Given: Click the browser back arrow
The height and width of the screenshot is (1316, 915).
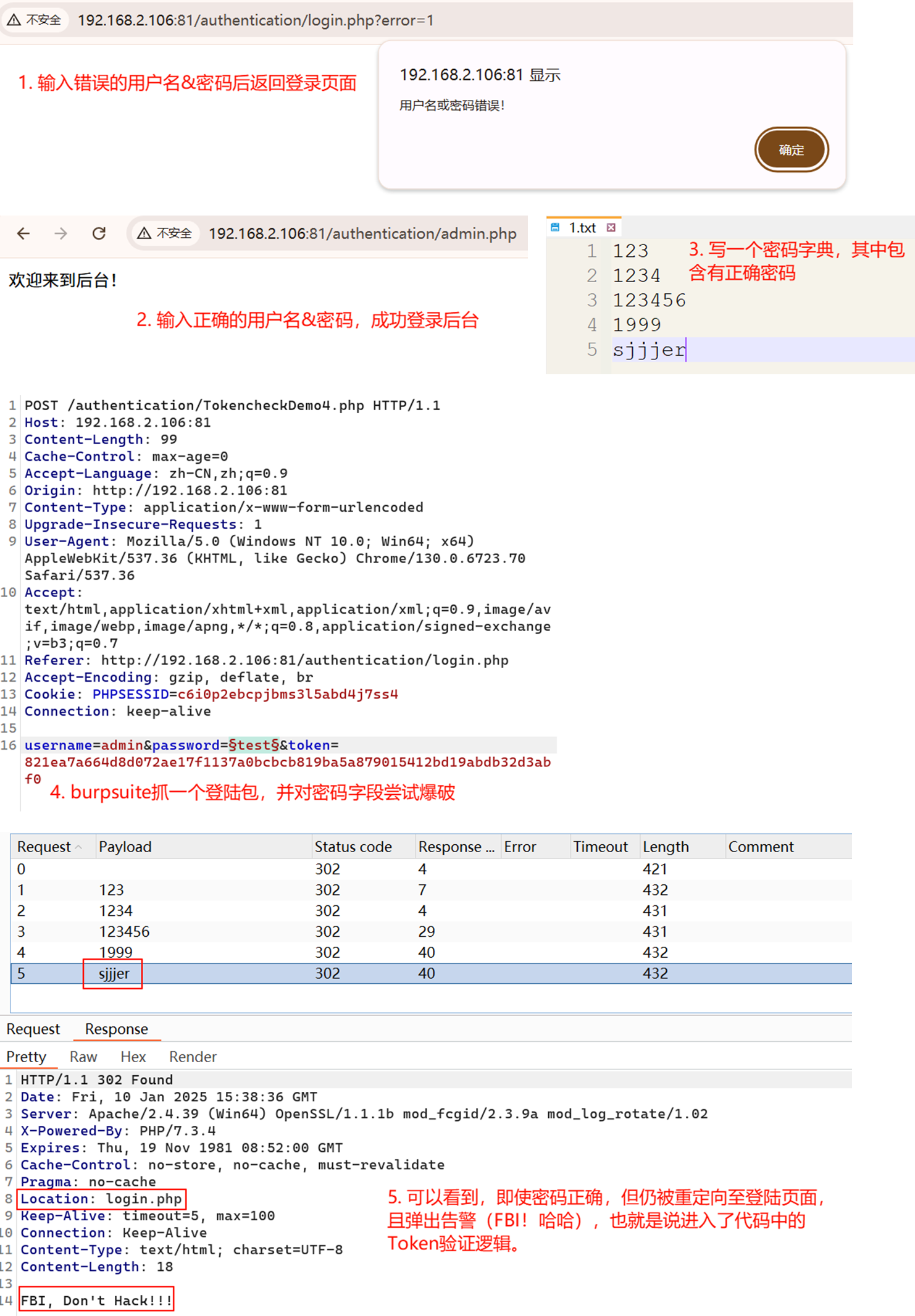Looking at the screenshot, I should pos(23,233).
